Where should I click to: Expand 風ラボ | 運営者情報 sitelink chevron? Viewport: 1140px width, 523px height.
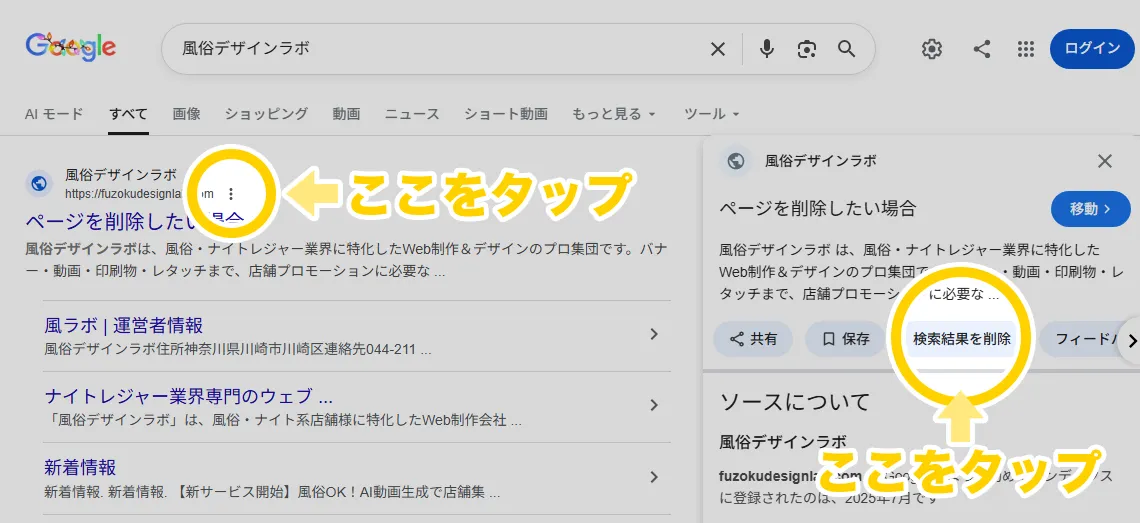click(x=654, y=334)
